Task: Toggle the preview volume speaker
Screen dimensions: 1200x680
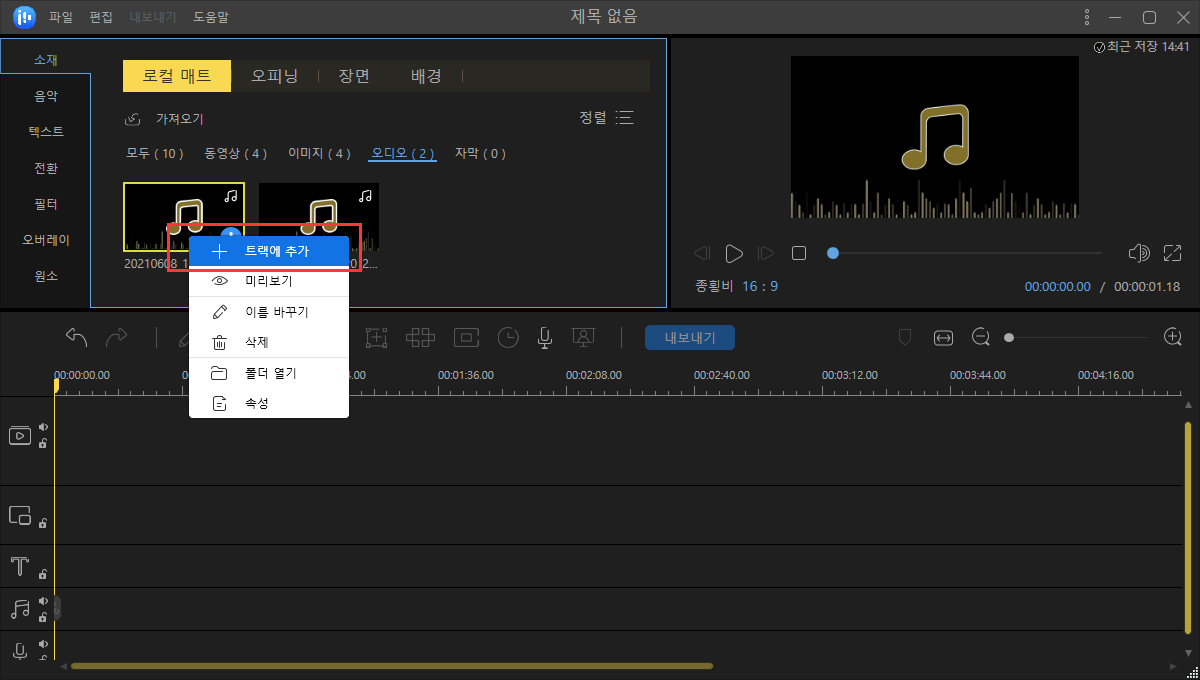Action: (1139, 253)
